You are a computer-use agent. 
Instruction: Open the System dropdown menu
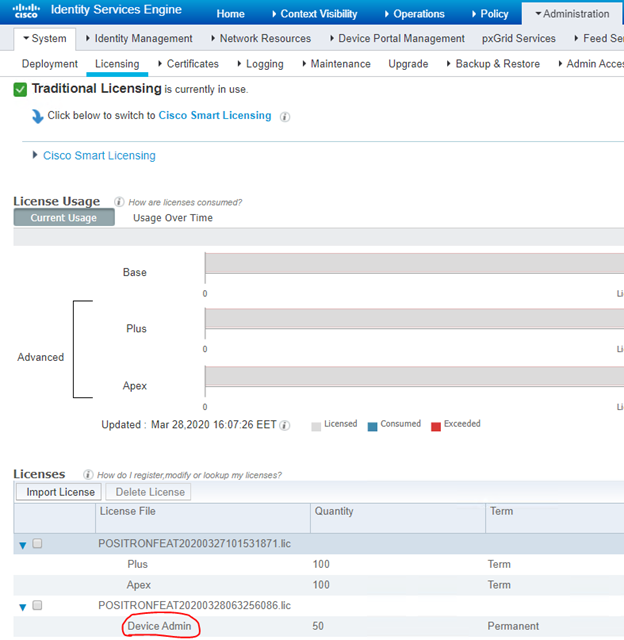(x=44, y=38)
